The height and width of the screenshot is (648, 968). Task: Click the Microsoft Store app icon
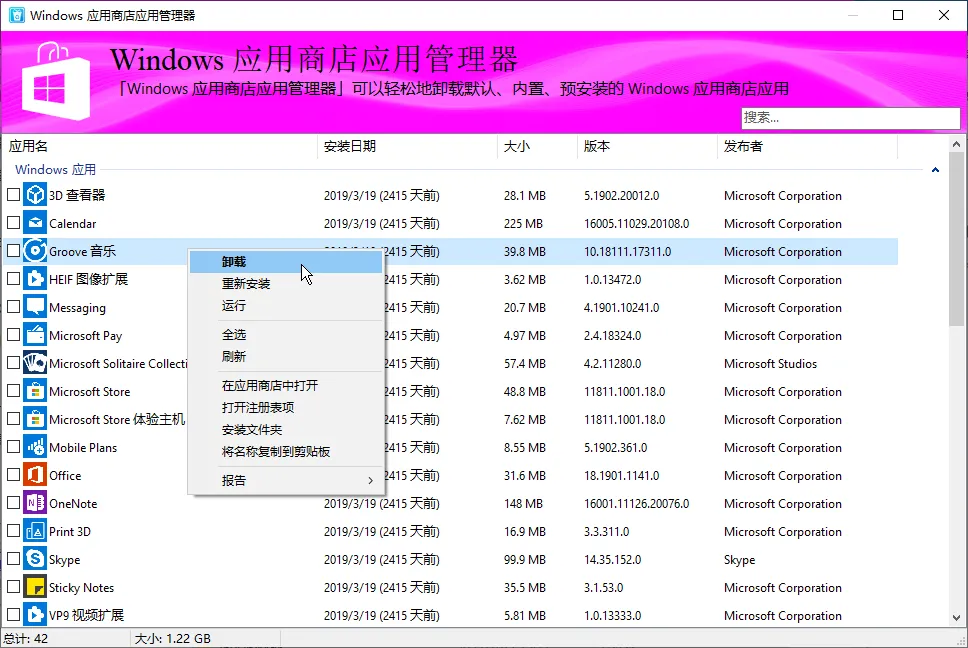tap(35, 391)
